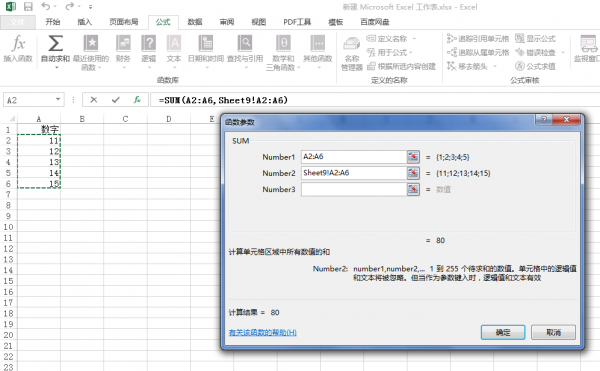Switch to the Review (审阅) tab

(227, 22)
